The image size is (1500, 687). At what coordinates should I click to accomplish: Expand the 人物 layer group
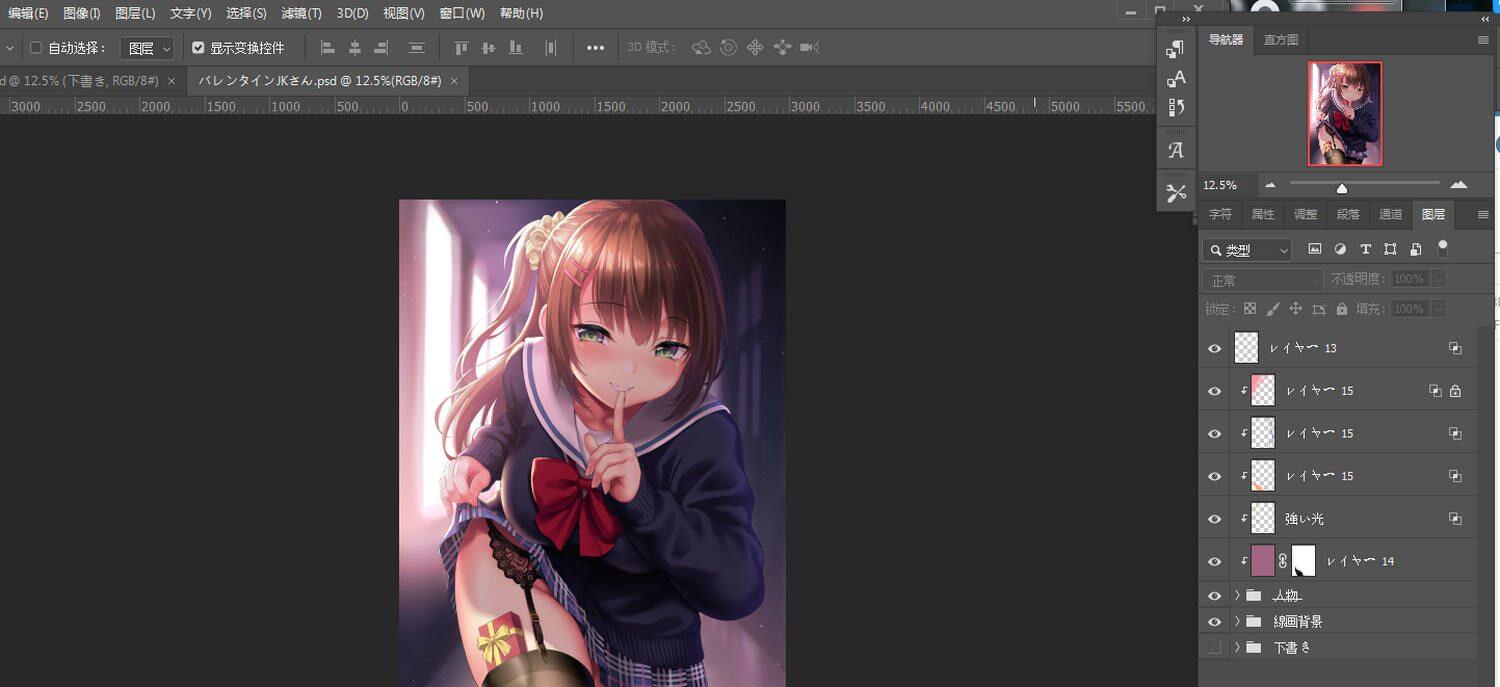pyautogui.click(x=1237, y=596)
